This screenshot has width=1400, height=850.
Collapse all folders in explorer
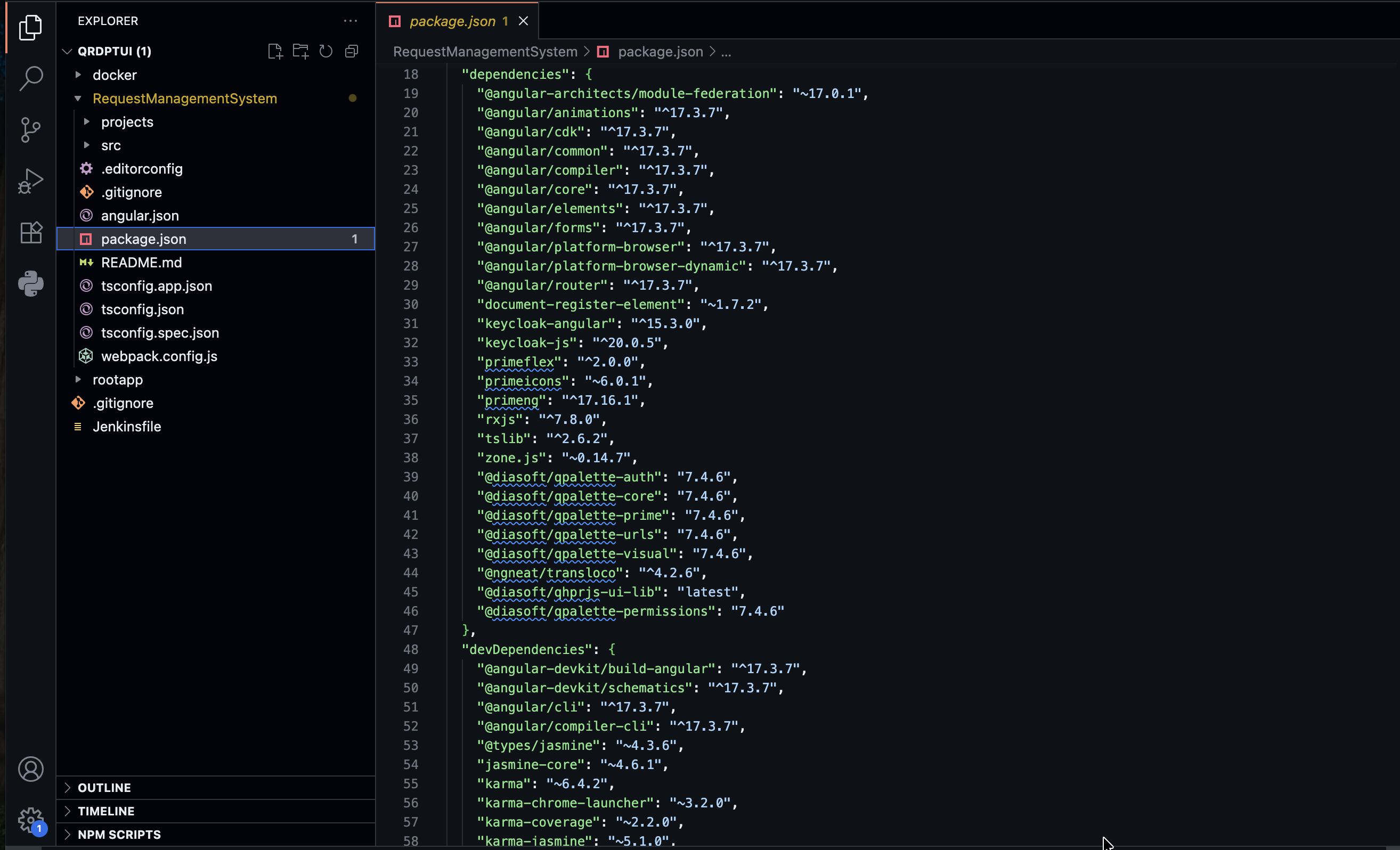coord(352,52)
